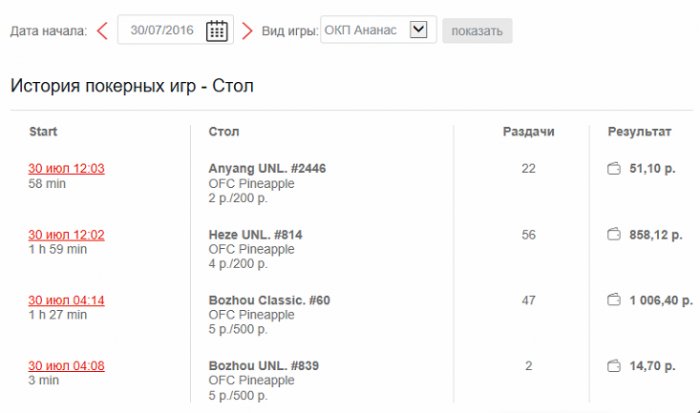Image resolution: width=700 pixels, height=413 pixels.
Task: Select the Bozhou Classic. #60 table name
Action: pyautogui.click(x=269, y=300)
